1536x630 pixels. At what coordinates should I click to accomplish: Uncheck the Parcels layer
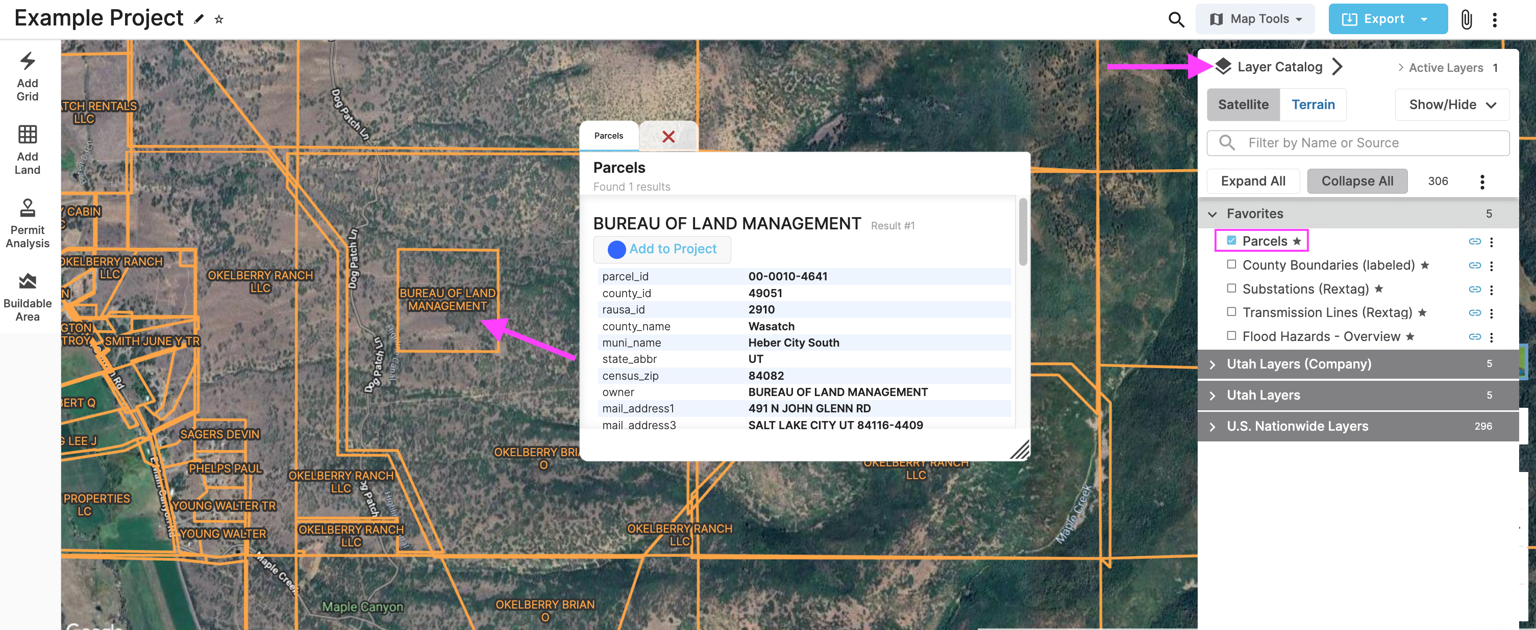[1231, 240]
